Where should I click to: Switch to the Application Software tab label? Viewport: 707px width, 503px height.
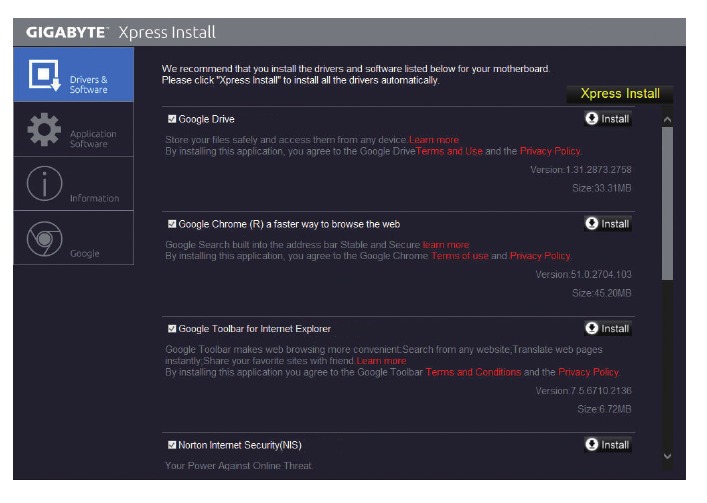[x=93, y=139]
